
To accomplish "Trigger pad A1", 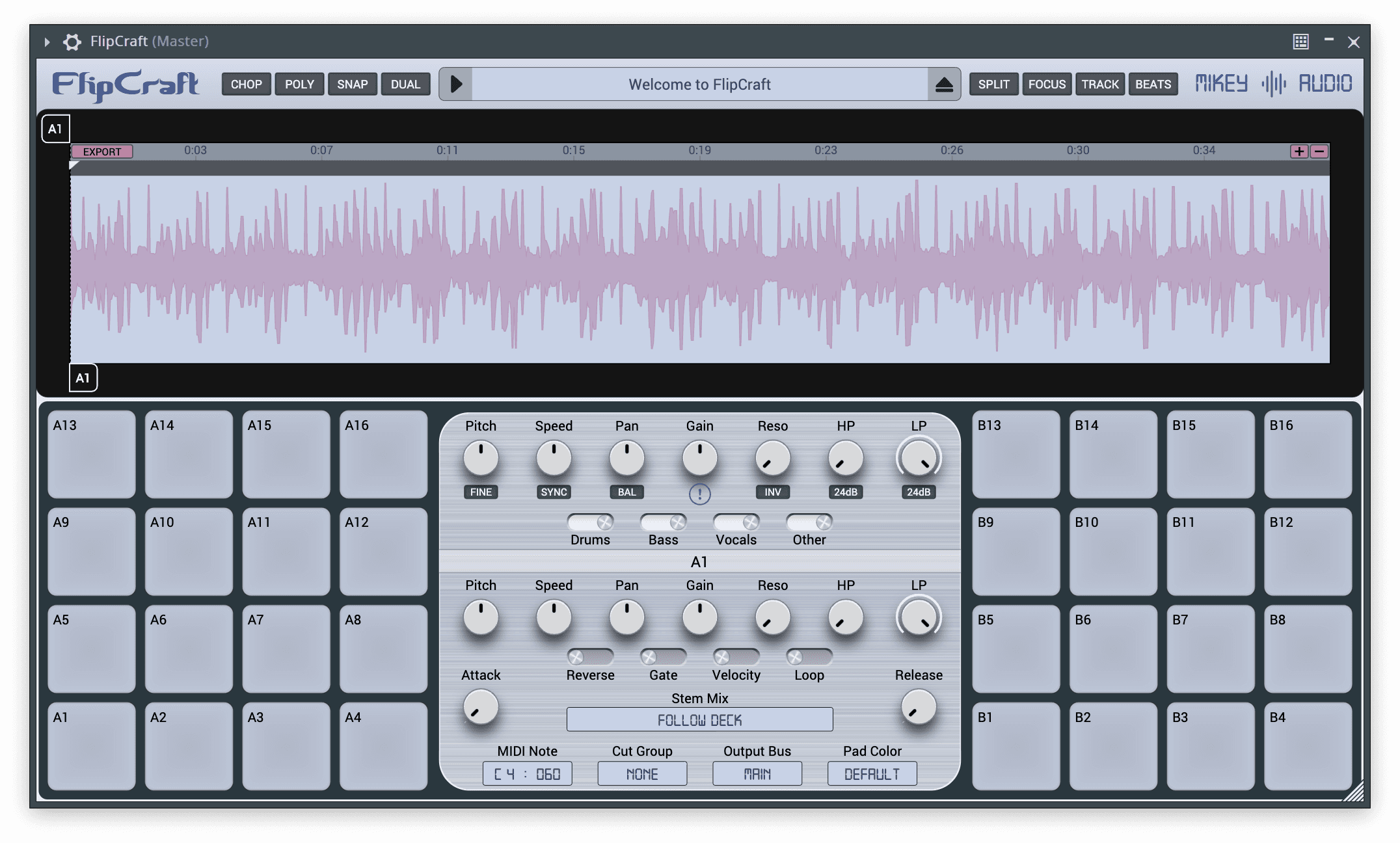I will pos(91,746).
